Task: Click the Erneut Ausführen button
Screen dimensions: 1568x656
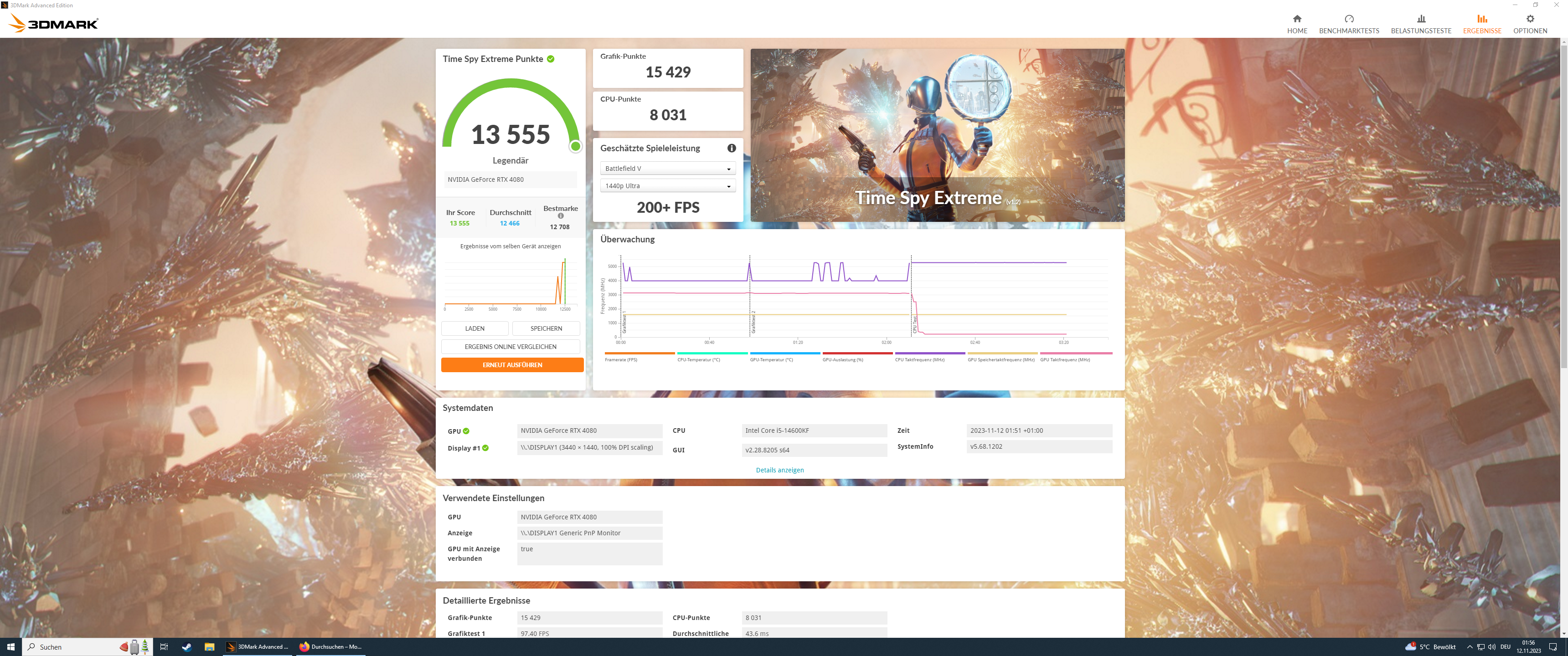Action: point(512,364)
